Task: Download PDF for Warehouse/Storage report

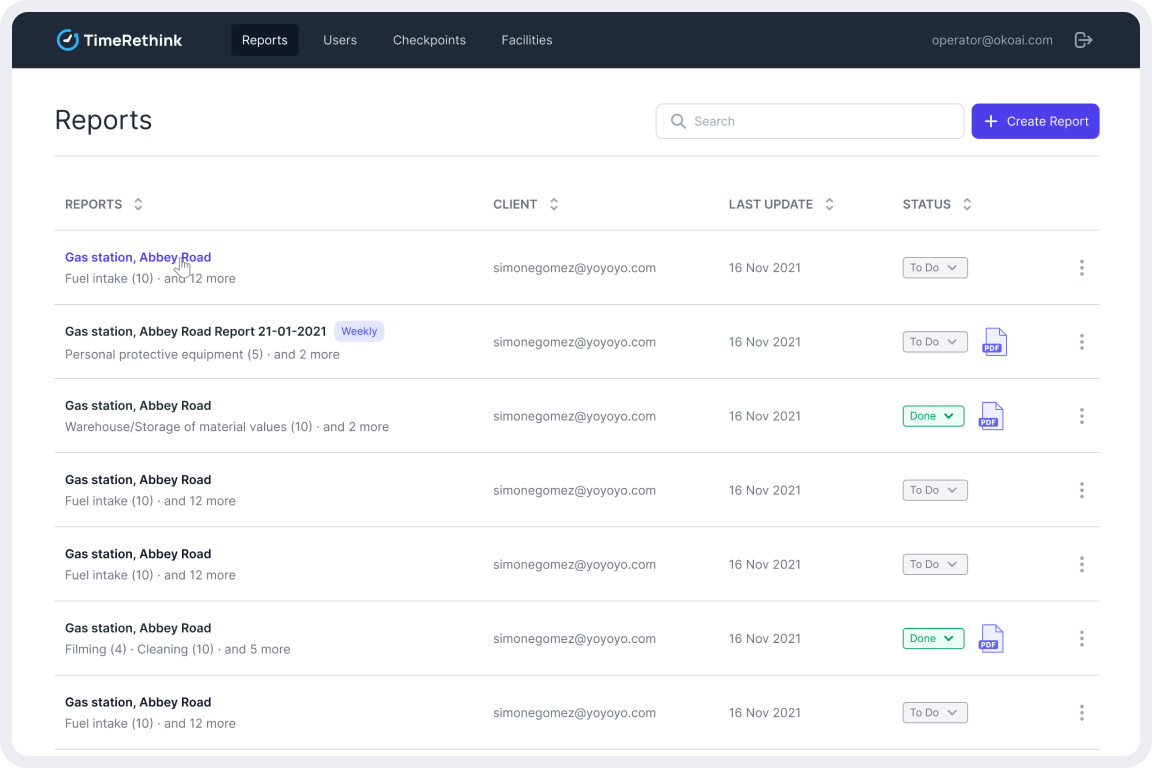Action: (x=990, y=416)
